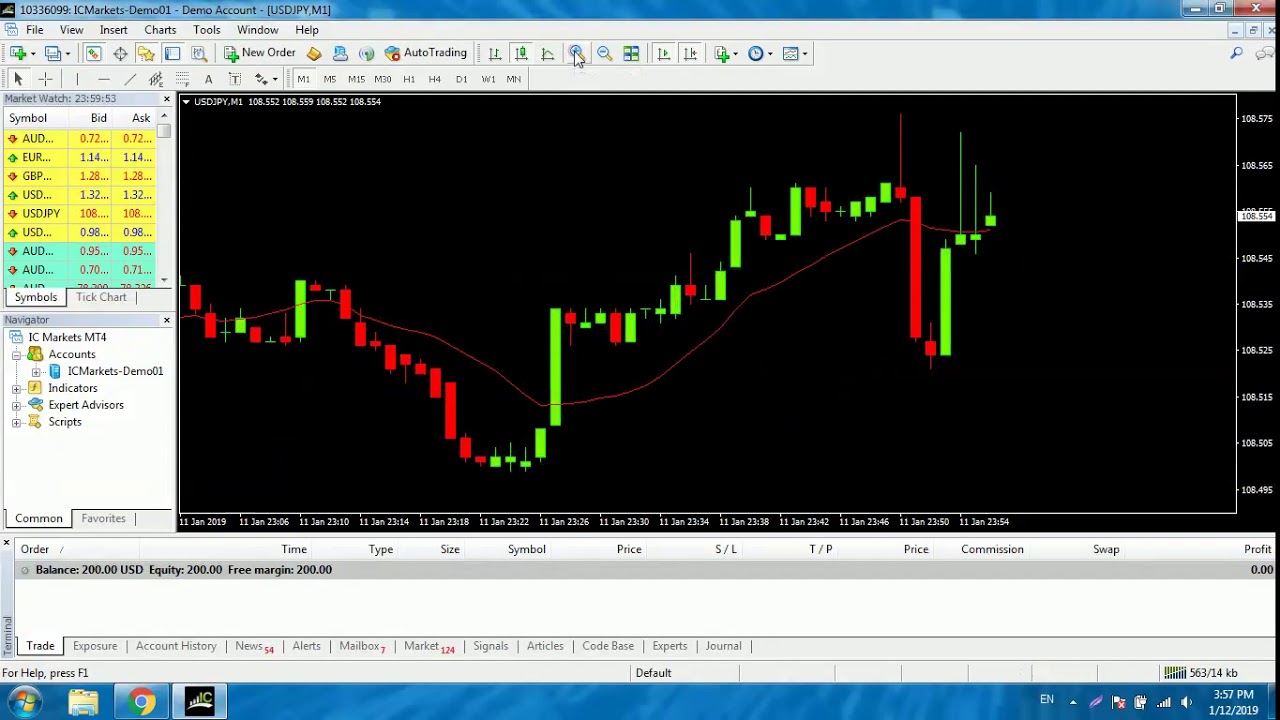Toggle the Market Watch window icon
This screenshot has width=1280, height=720.
93,53
